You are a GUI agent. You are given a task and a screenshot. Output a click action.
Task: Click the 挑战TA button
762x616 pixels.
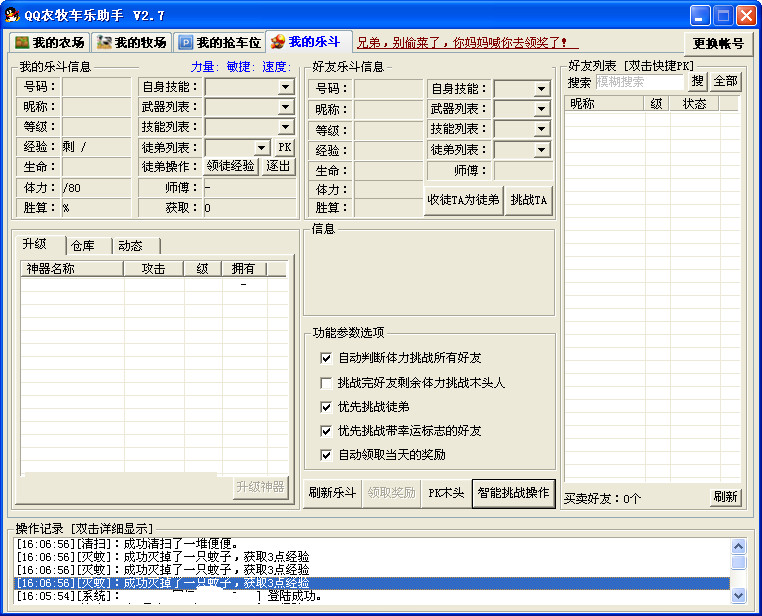pyautogui.click(x=529, y=200)
